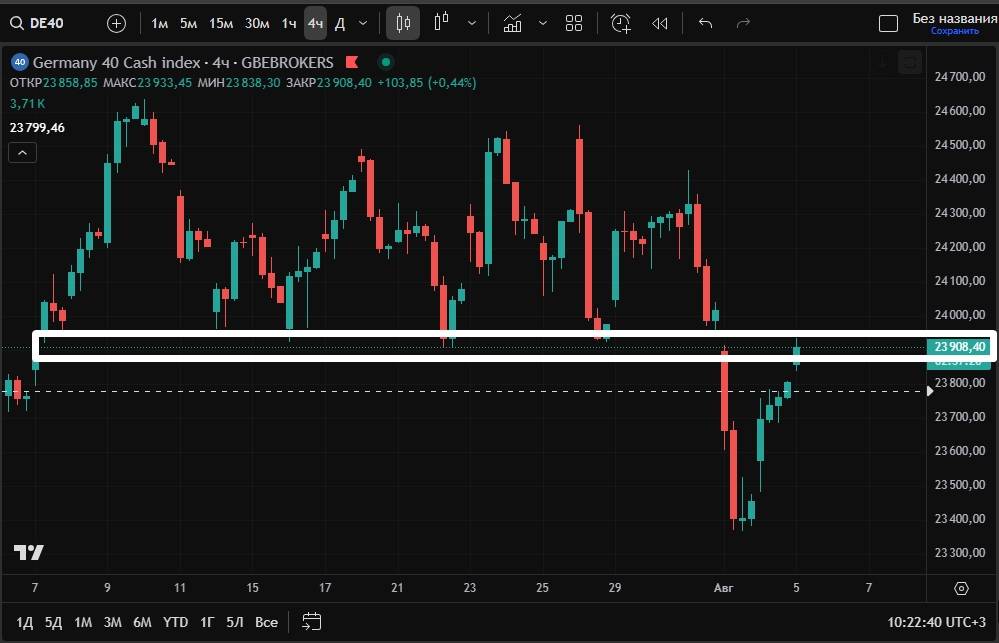The height and width of the screenshot is (643, 999).
Task: Switch to the 6М date range
Action: (142, 622)
